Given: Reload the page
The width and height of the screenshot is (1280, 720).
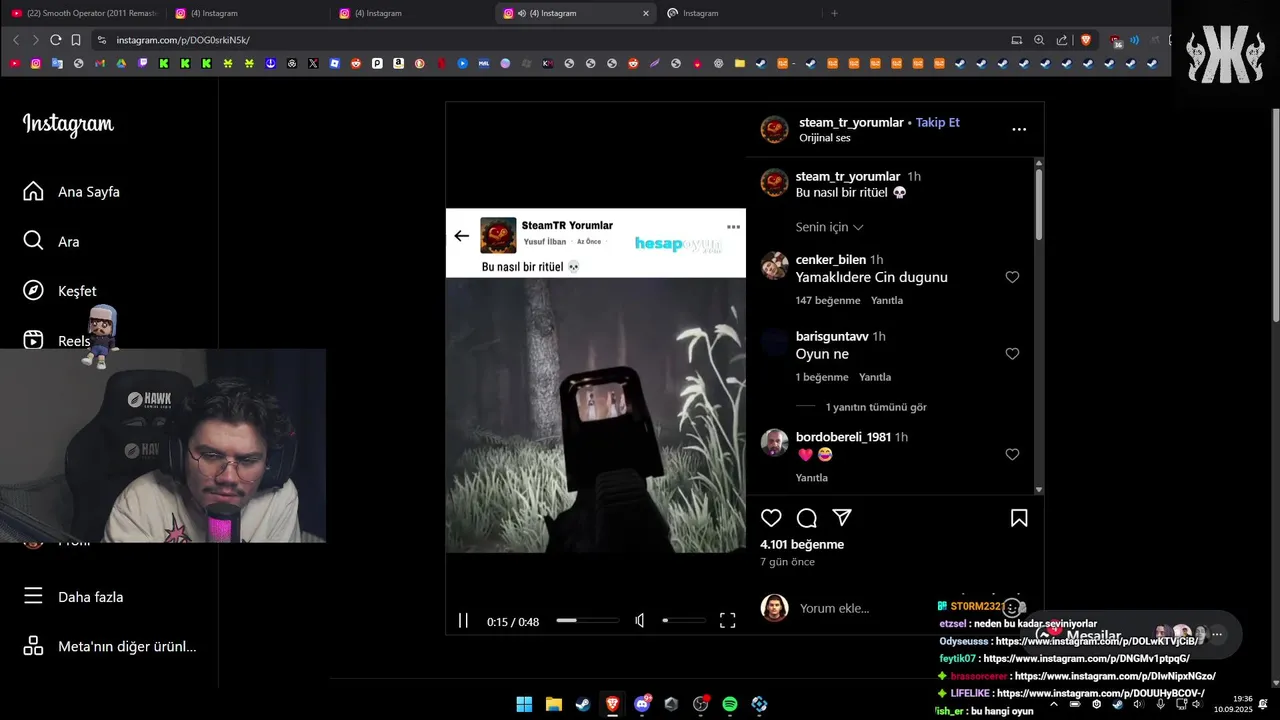Looking at the screenshot, I should [x=55, y=40].
